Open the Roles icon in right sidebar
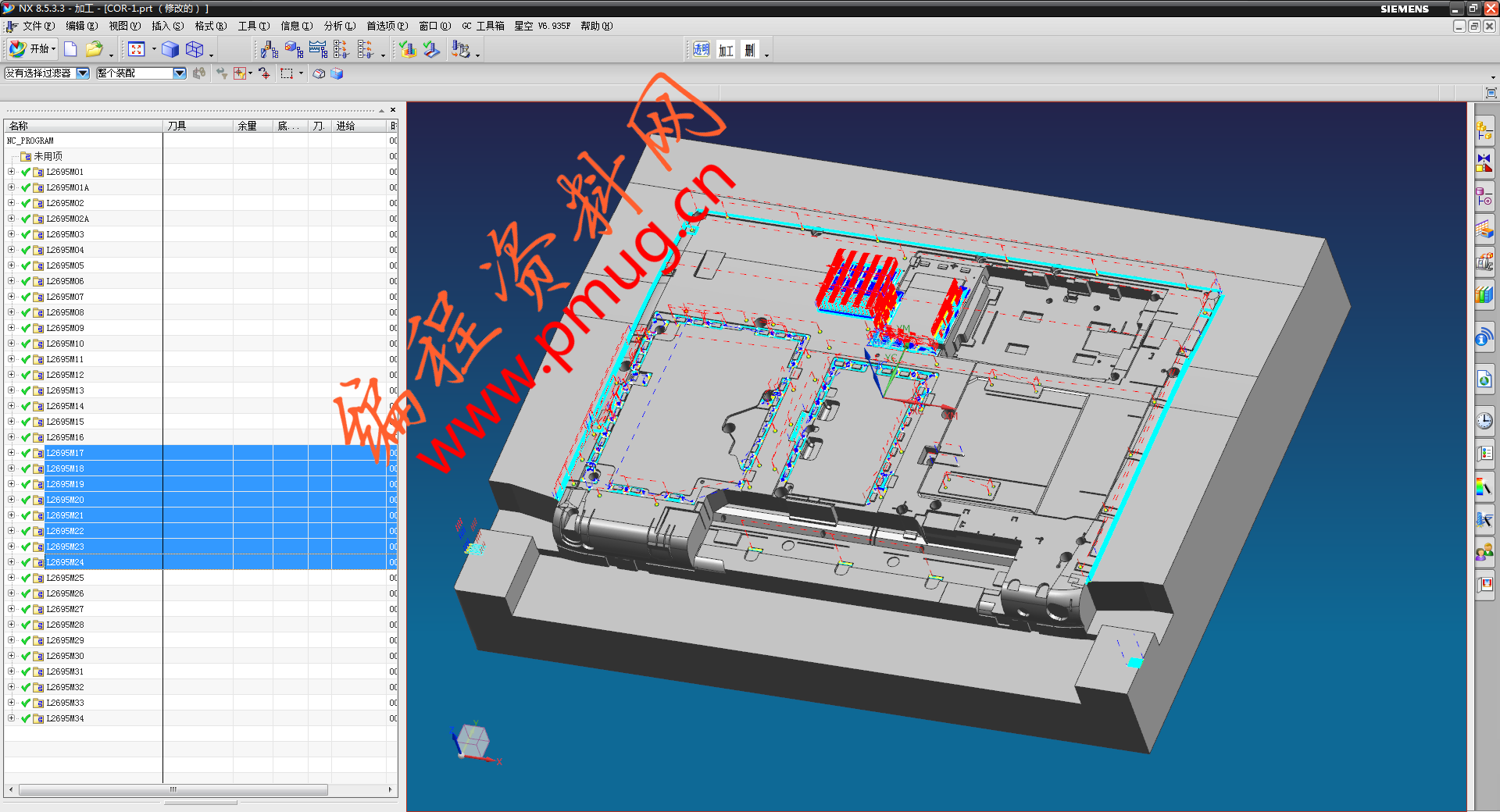The height and width of the screenshot is (812, 1500). [1484, 553]
